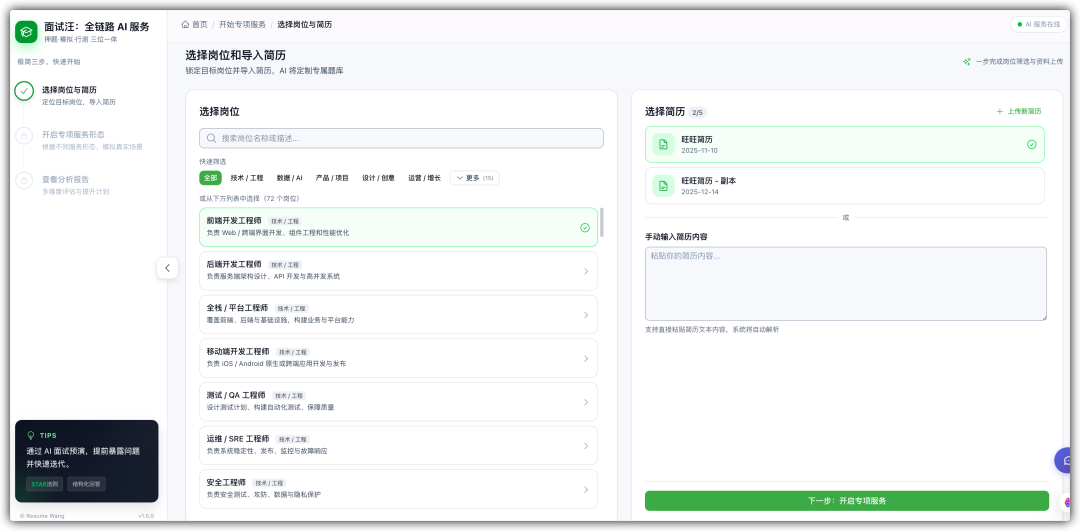
Task: Click the green check step circle icon
Action: coord(24,90)
